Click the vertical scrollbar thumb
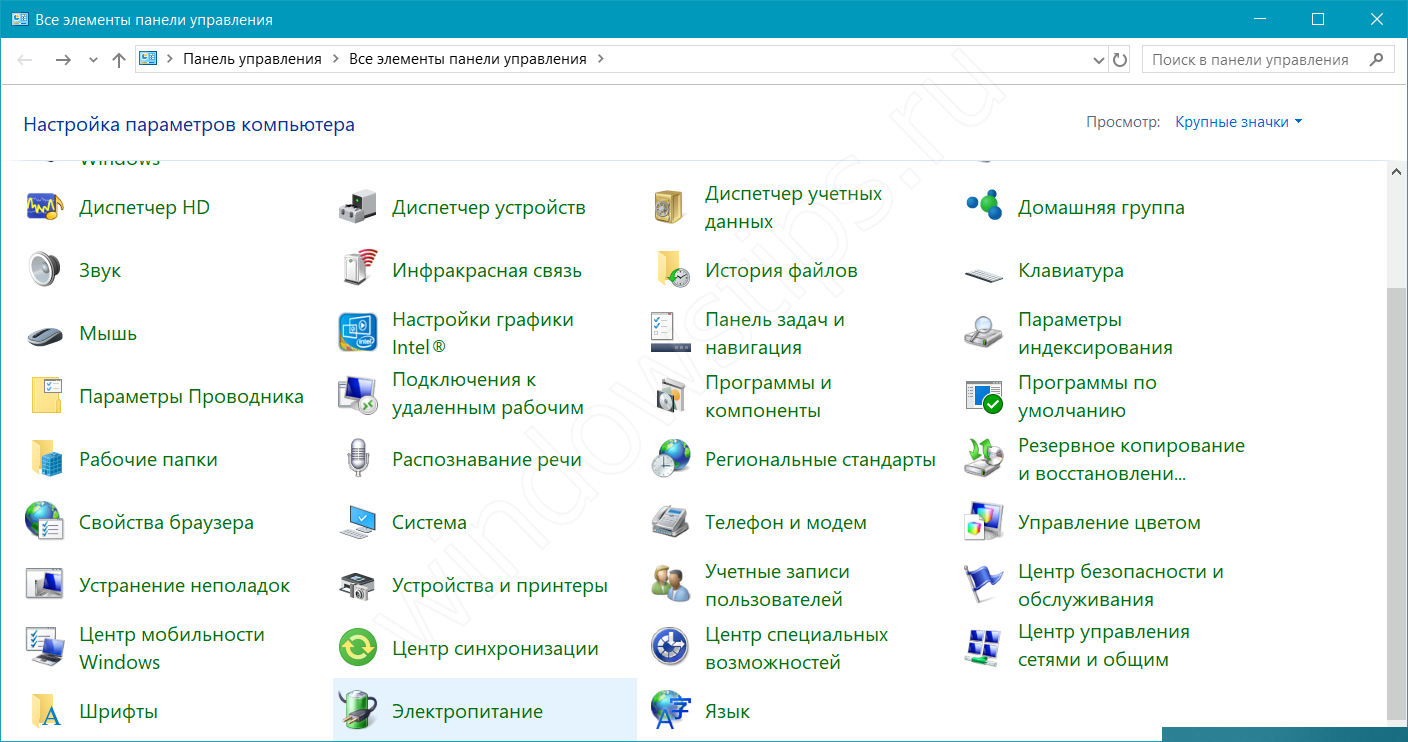 [x=1396, y=500]
